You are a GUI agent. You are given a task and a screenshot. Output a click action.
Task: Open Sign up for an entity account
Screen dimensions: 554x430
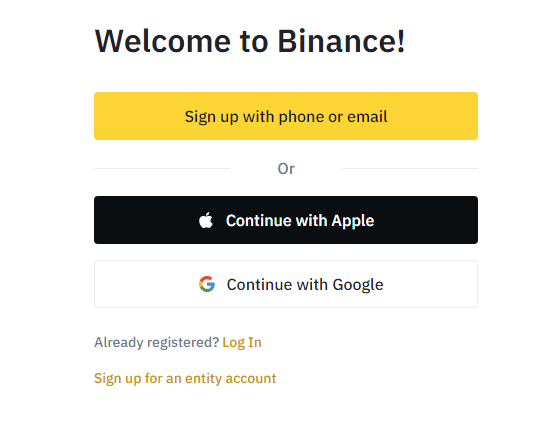[185, 378]
